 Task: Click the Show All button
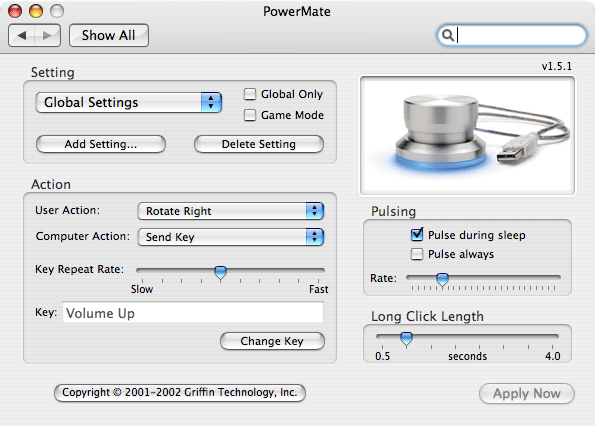click(x=109, y=36)
